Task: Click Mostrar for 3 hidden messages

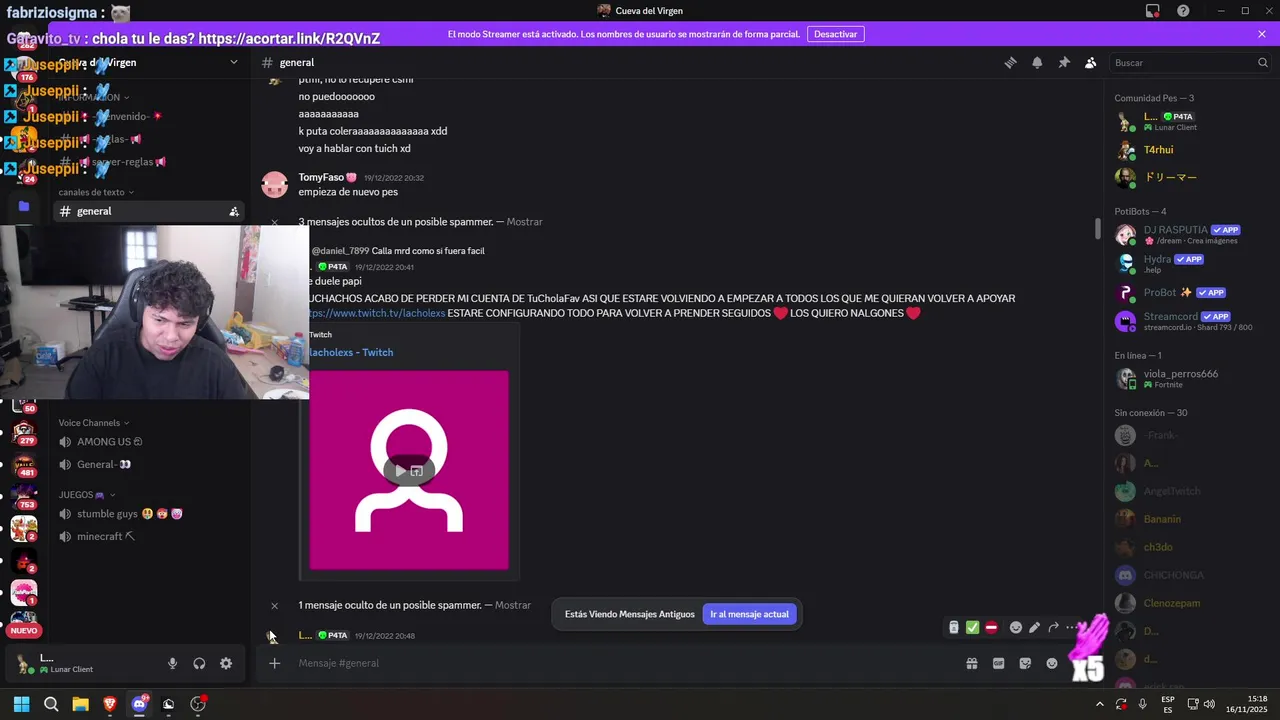Action: coord(525,222)
